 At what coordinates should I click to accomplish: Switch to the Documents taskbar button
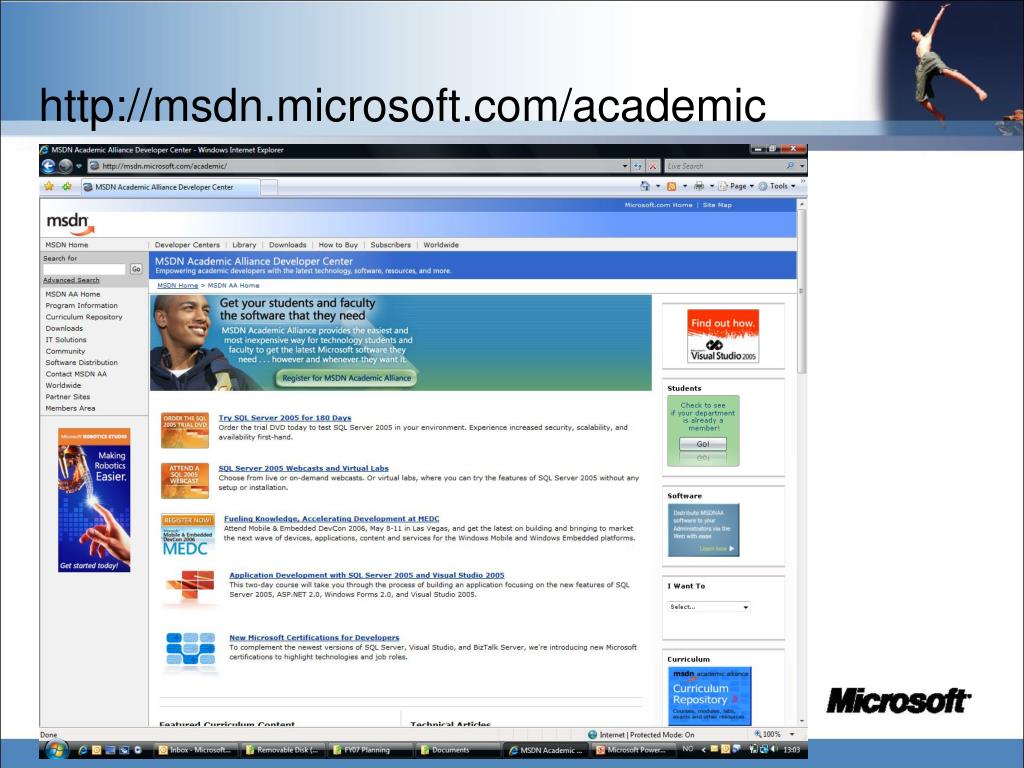pos(457,750)
